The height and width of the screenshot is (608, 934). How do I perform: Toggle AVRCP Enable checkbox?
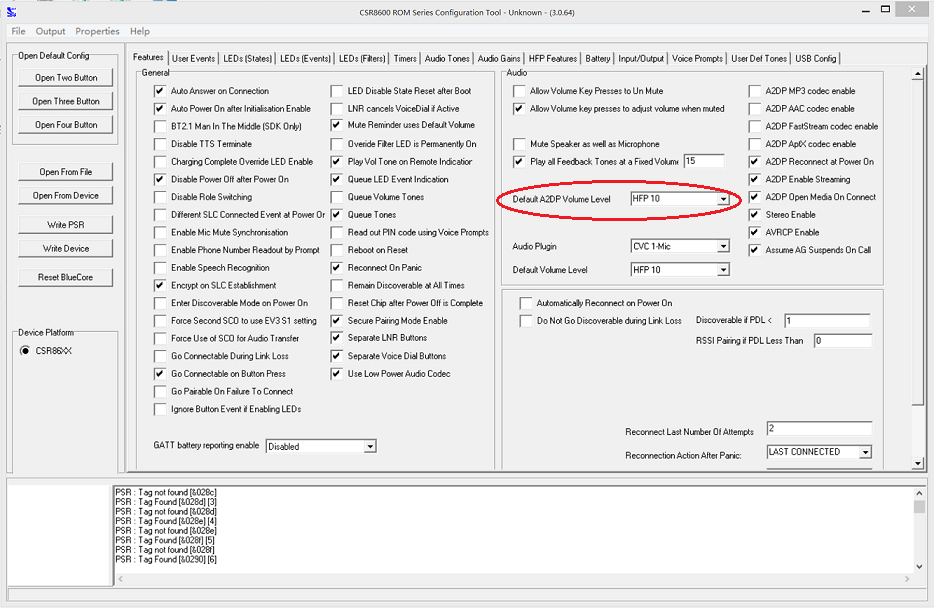[x=755, y=232]
